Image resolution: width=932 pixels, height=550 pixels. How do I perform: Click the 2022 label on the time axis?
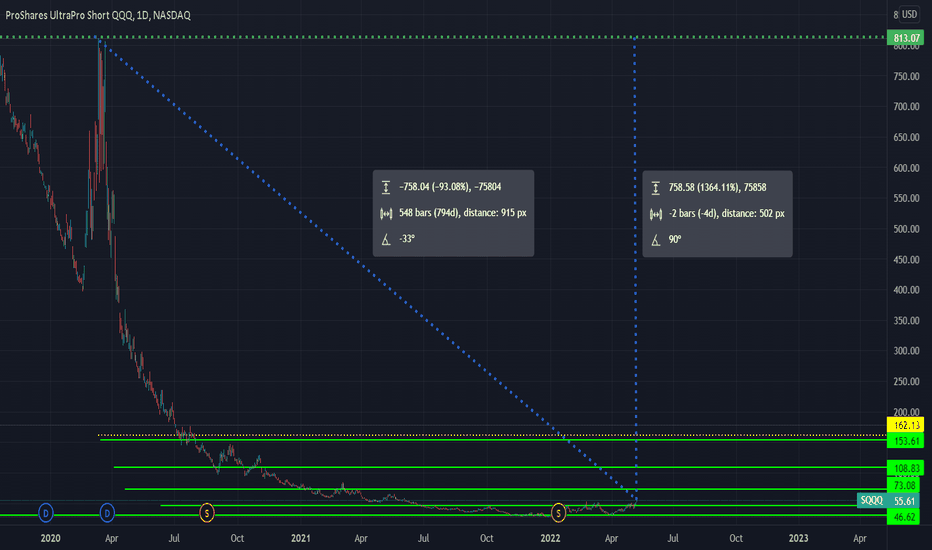click(x=550, y=538)
